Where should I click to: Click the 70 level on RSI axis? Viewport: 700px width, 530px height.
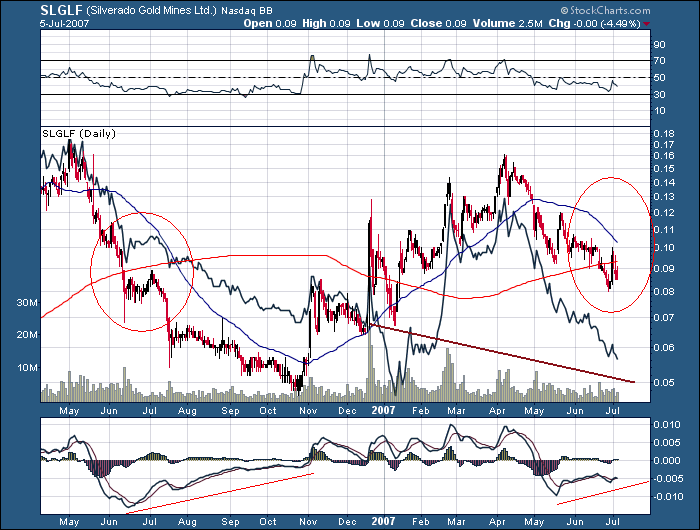tap(659, 61)
